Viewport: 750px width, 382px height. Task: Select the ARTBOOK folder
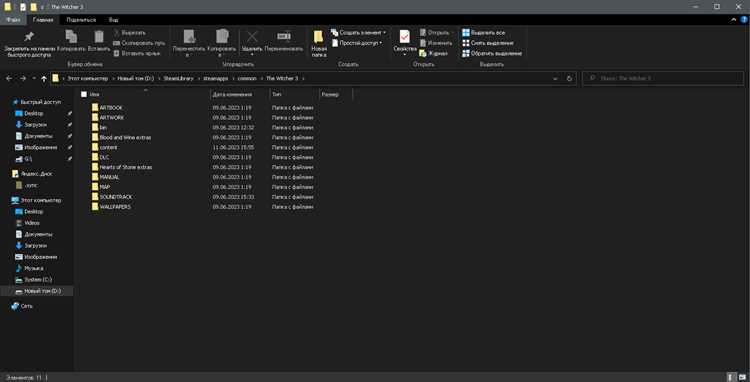click(107, 108)
